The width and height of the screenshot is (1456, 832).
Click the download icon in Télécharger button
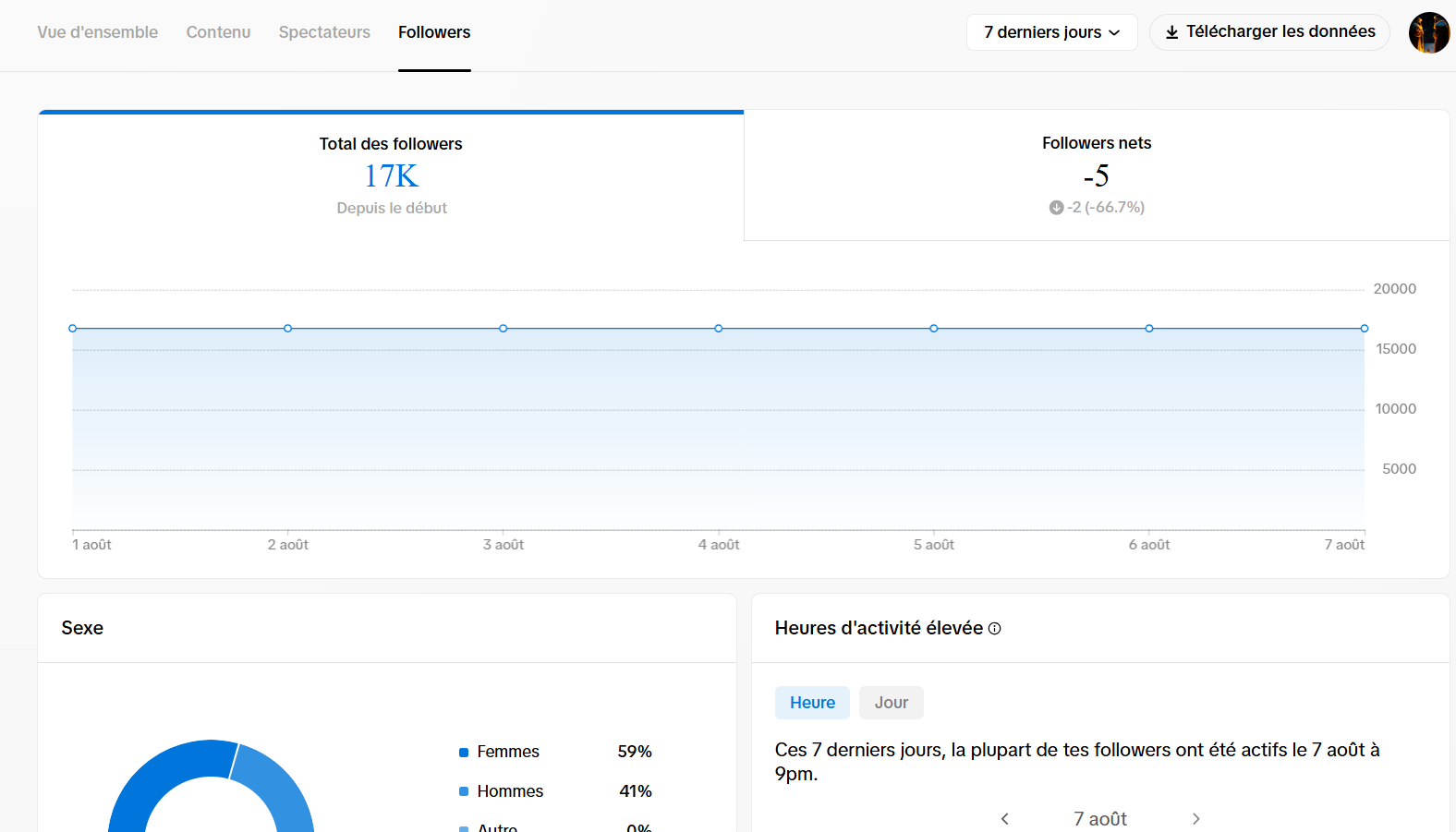(x=1171, y=32)
